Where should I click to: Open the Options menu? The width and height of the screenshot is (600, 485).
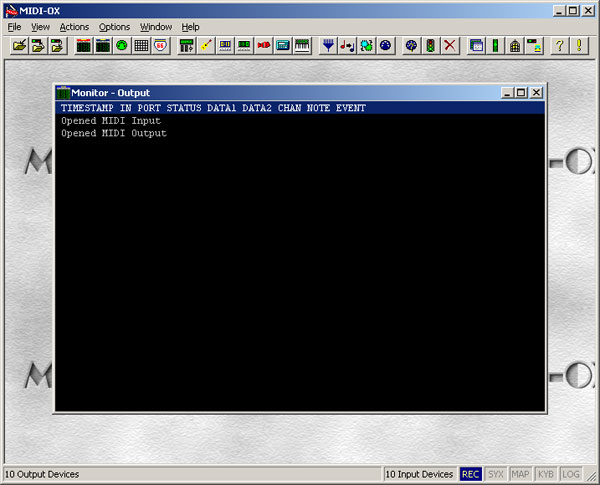click(114, 27)
